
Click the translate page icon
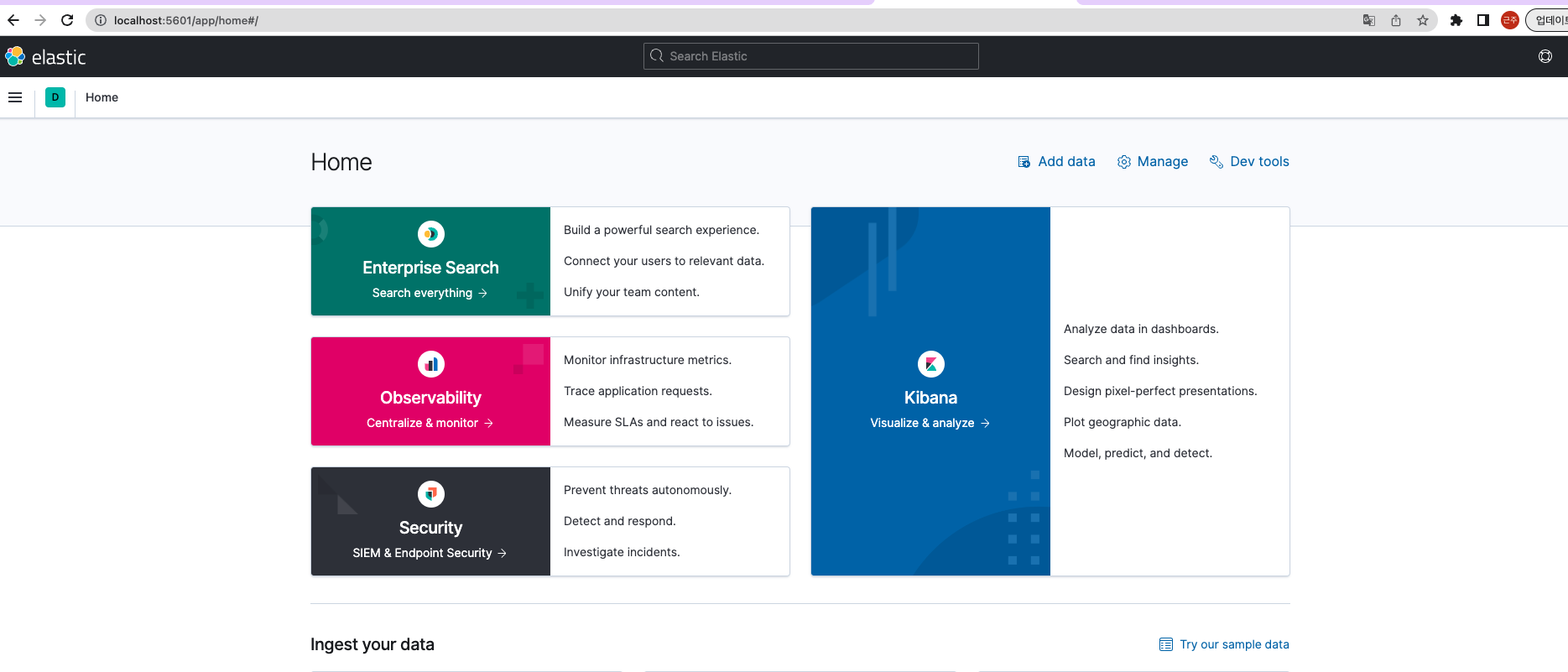point(1369,20)
